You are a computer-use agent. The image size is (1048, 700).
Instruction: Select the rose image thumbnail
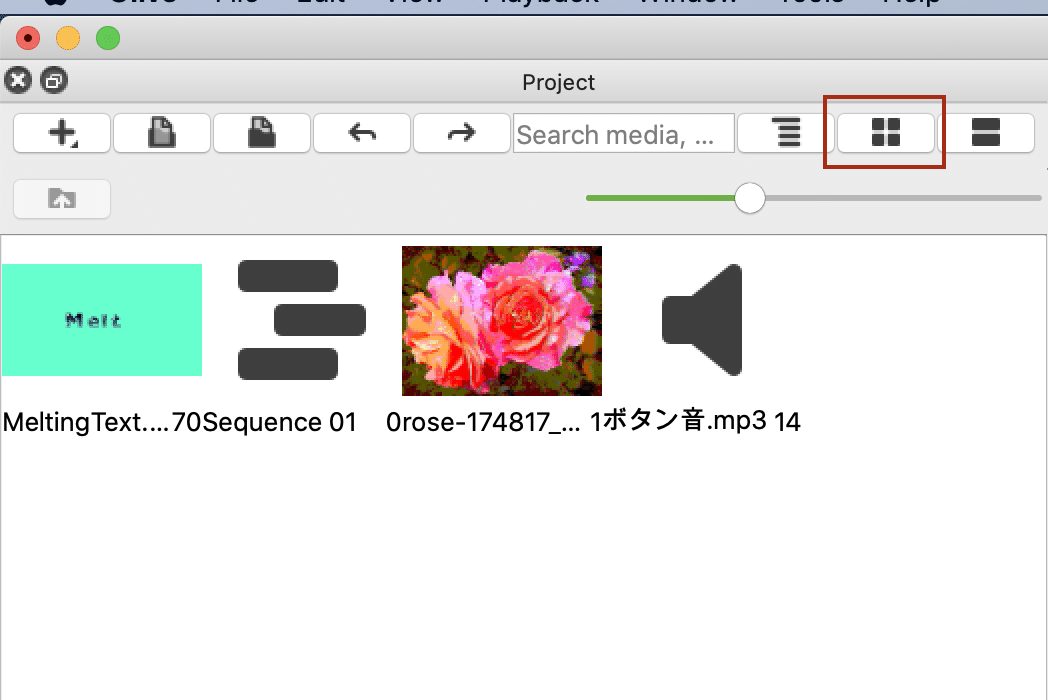click(502, 321)
